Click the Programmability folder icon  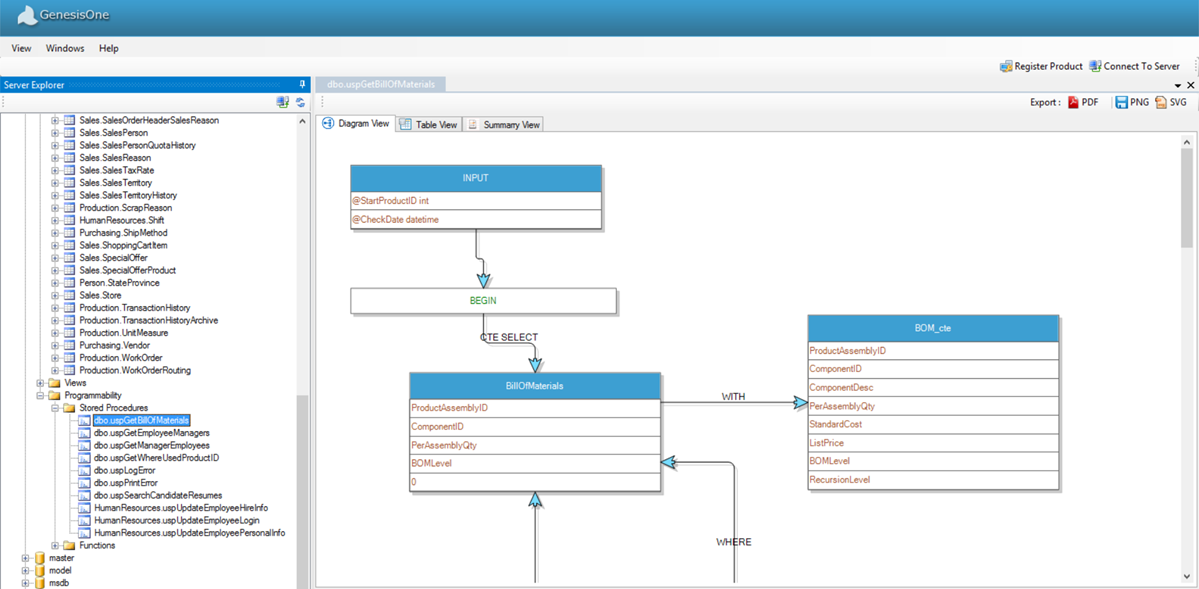tap(54, 395)
